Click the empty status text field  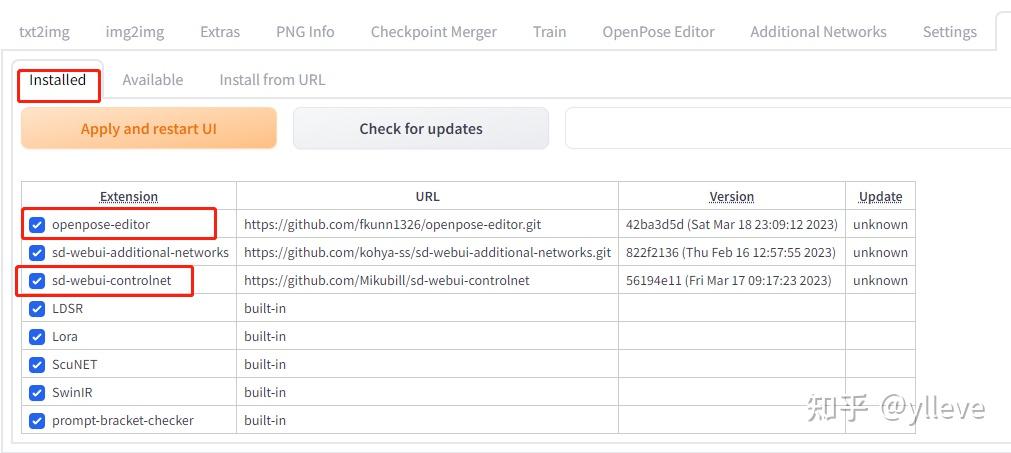click(x=788, y=128)
